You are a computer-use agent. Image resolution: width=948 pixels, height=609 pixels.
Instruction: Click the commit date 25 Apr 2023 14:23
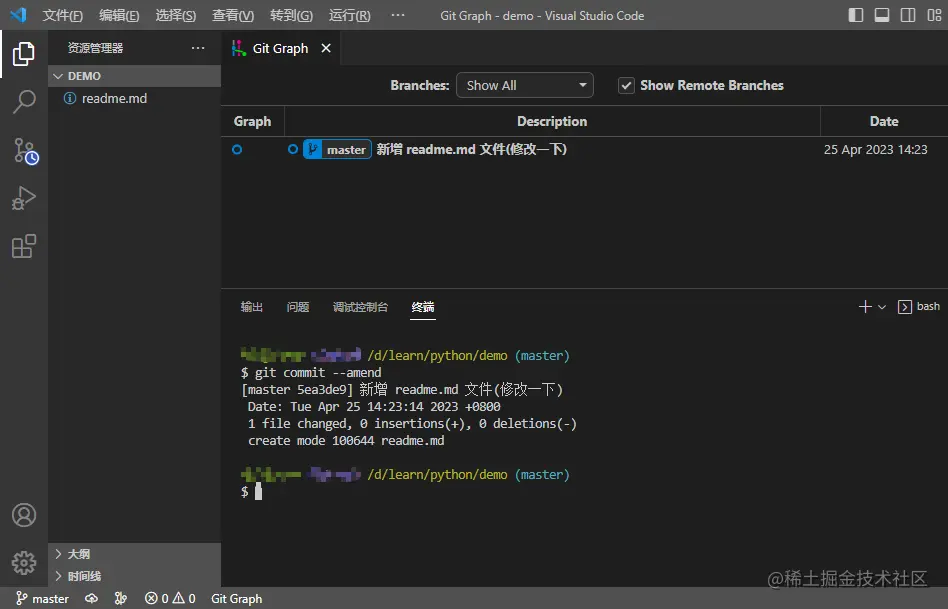point(875,149)
